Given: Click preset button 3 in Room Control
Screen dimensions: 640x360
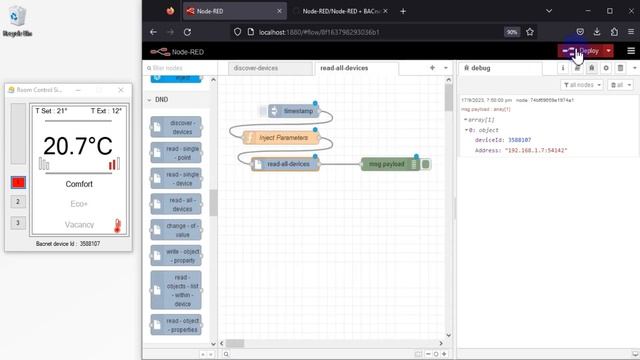Looking at the screenshot, I should (x=18, y=223).
